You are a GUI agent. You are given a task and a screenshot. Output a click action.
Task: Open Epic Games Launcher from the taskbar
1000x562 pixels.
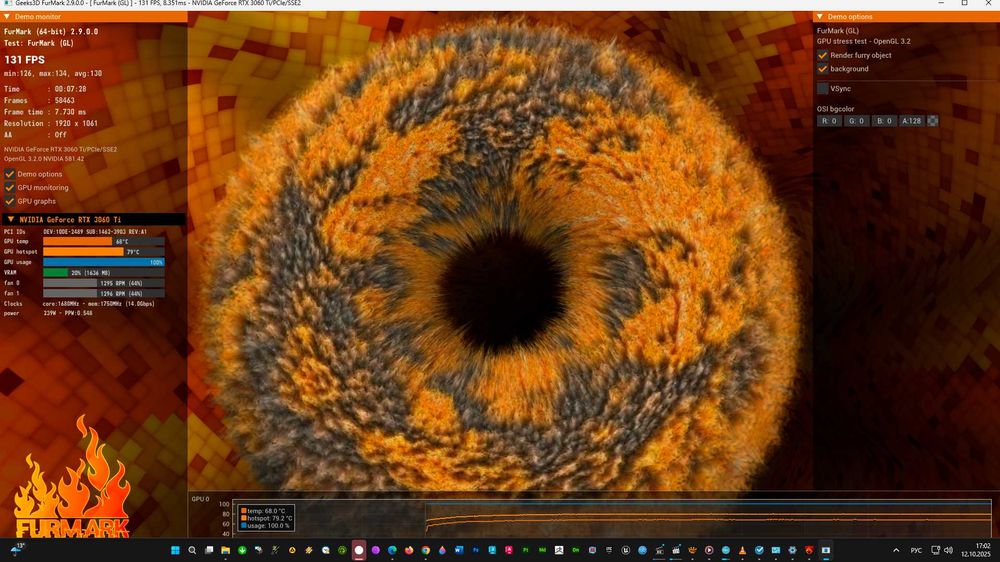[609, 550]
